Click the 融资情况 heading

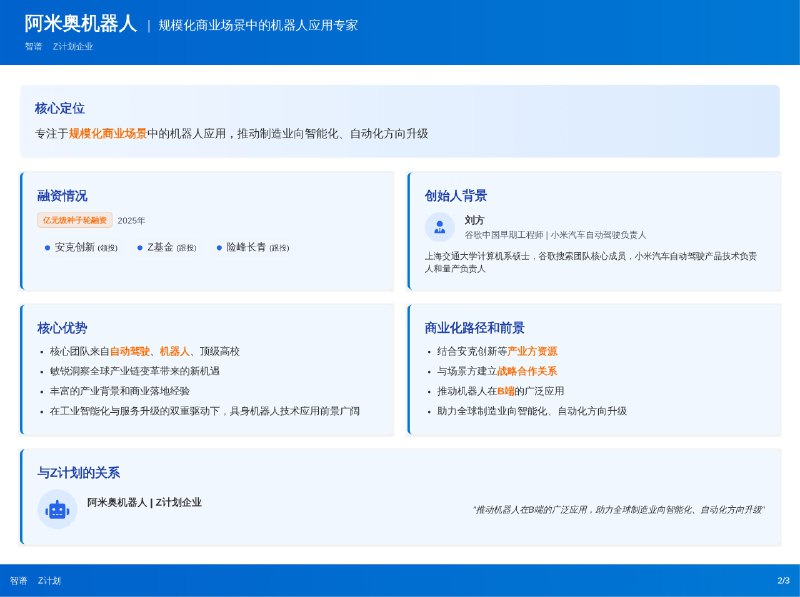(x=62, y=195)
